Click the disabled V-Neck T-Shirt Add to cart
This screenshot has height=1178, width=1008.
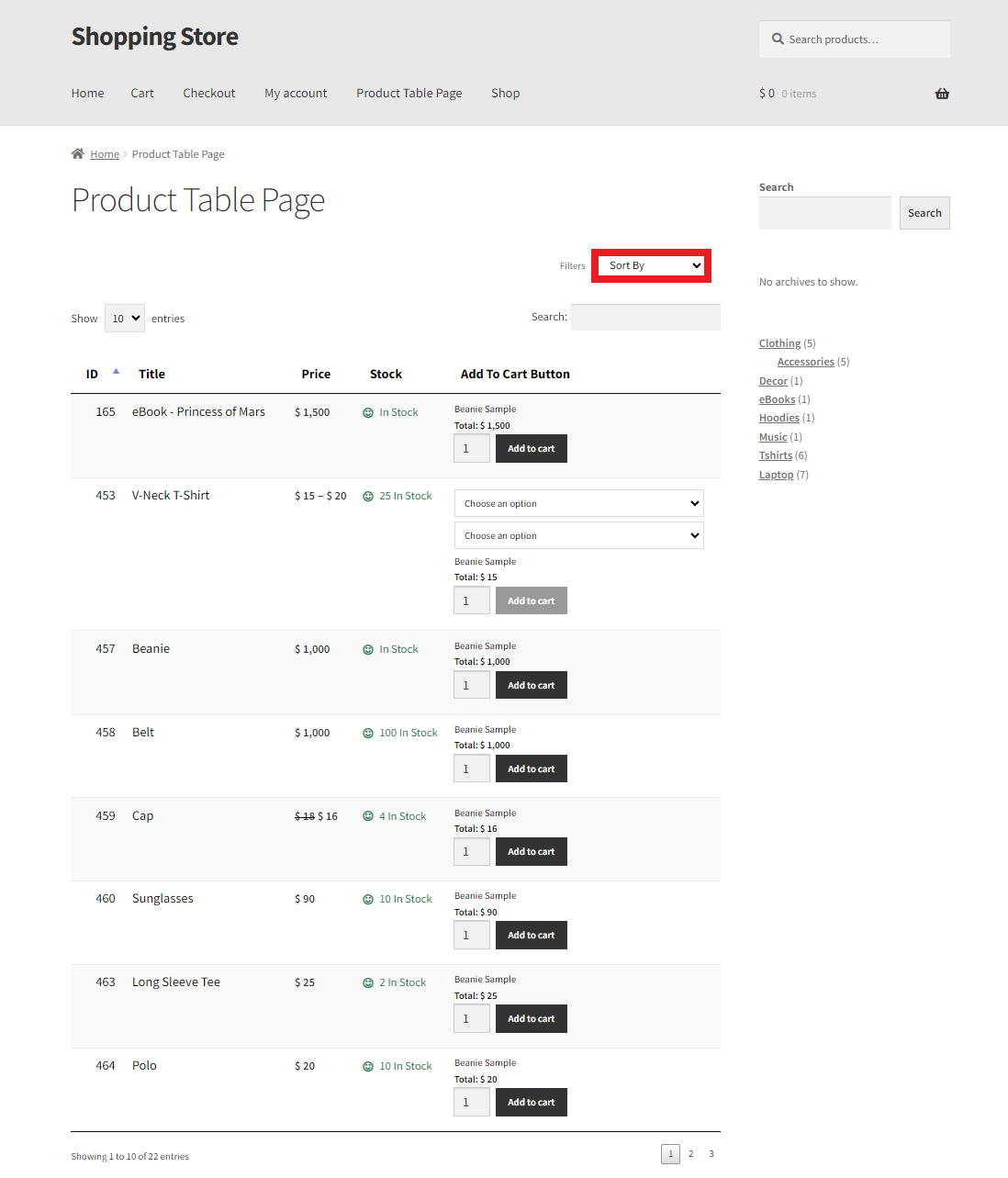coord(532,601)
